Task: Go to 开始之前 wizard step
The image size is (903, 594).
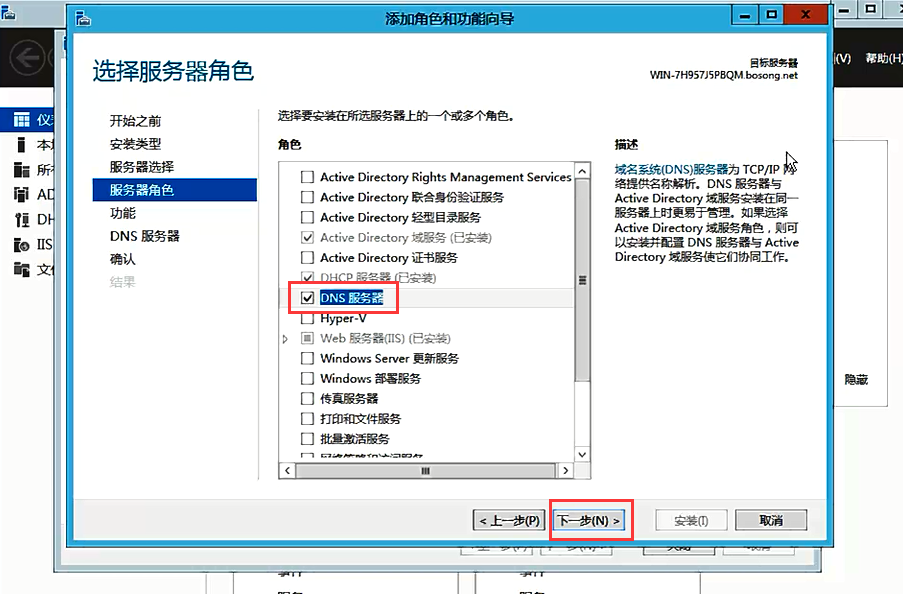Action: coord(135,121)
